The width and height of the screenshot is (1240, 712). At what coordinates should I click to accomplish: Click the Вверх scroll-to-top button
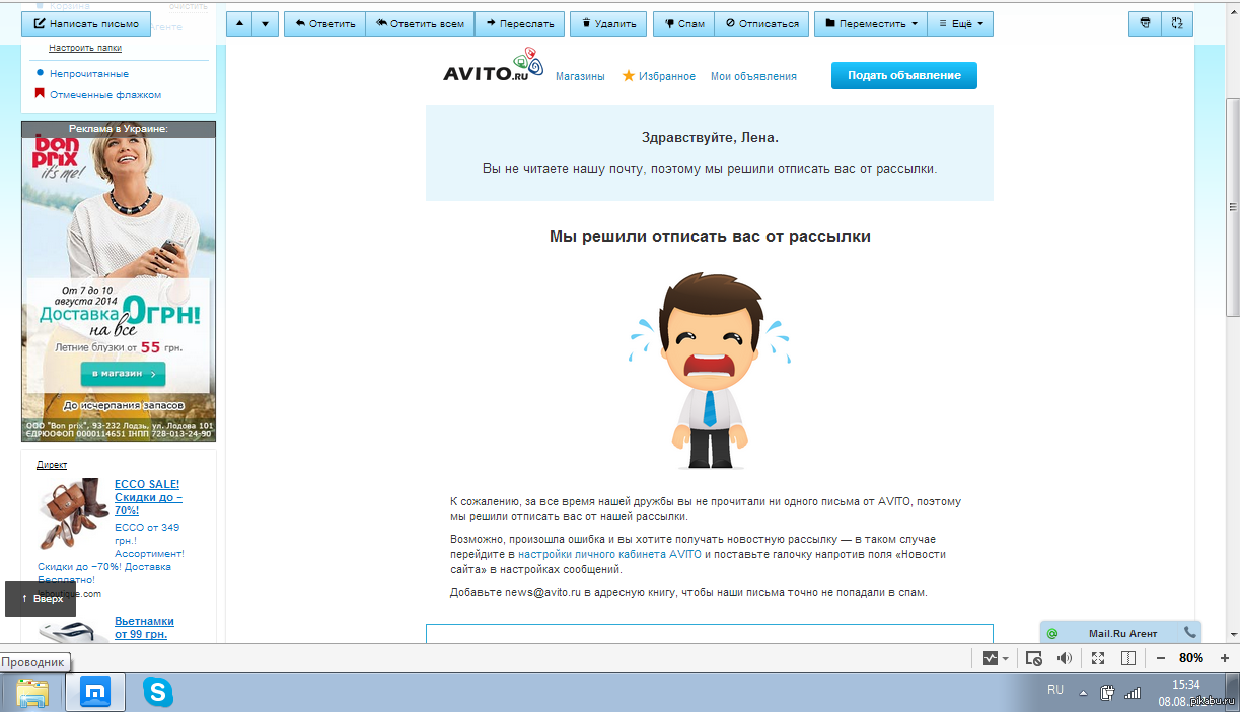point(41,598)
